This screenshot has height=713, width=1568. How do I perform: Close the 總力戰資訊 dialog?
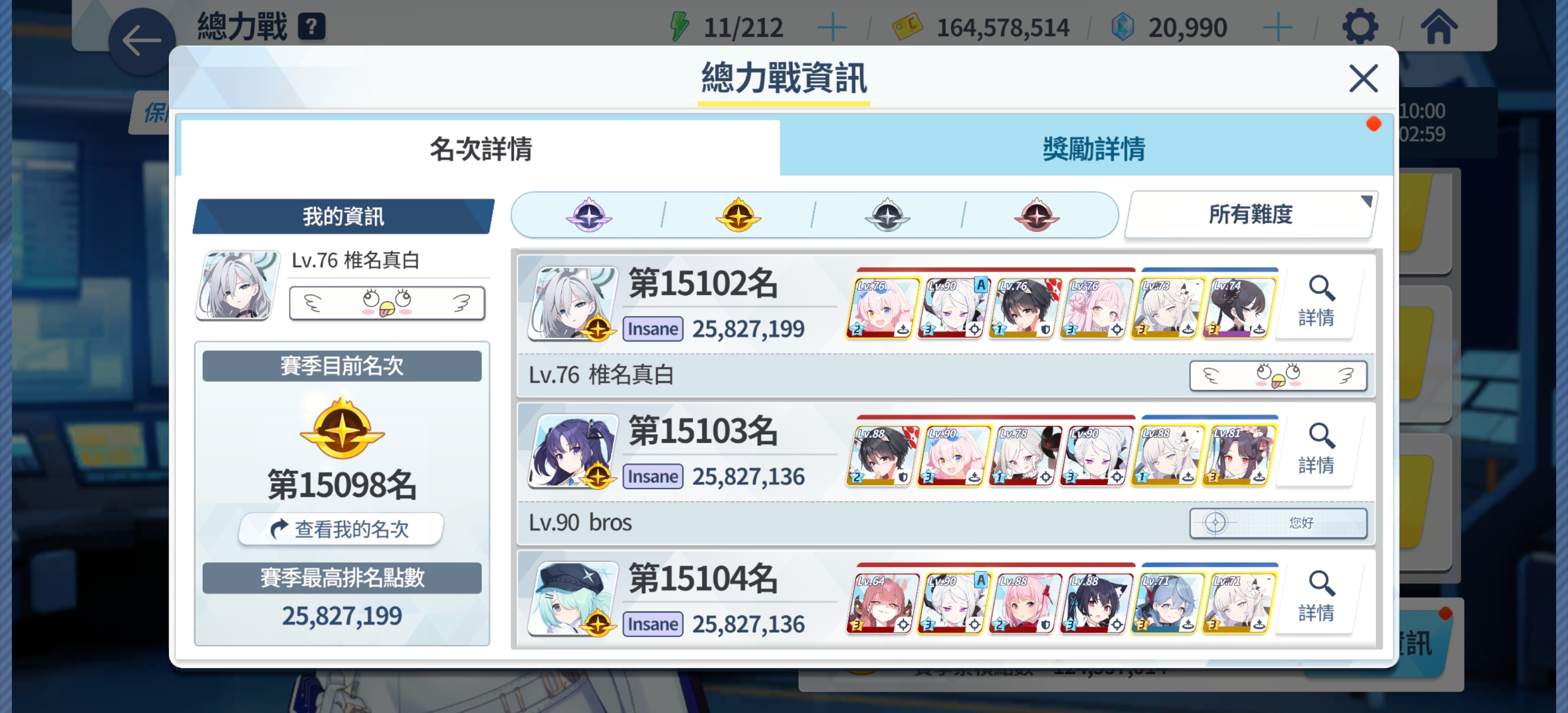[1363, 79]
